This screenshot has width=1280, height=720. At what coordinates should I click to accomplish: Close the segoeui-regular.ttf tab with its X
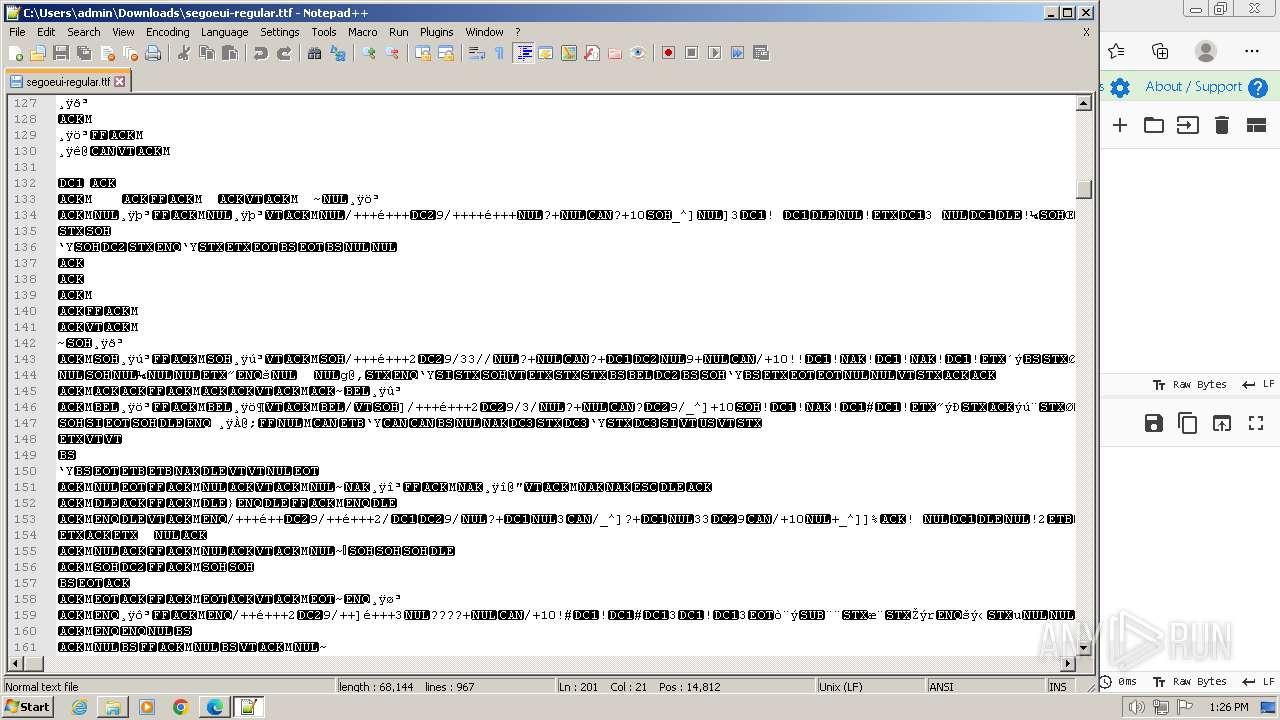(x=120, y=82)
